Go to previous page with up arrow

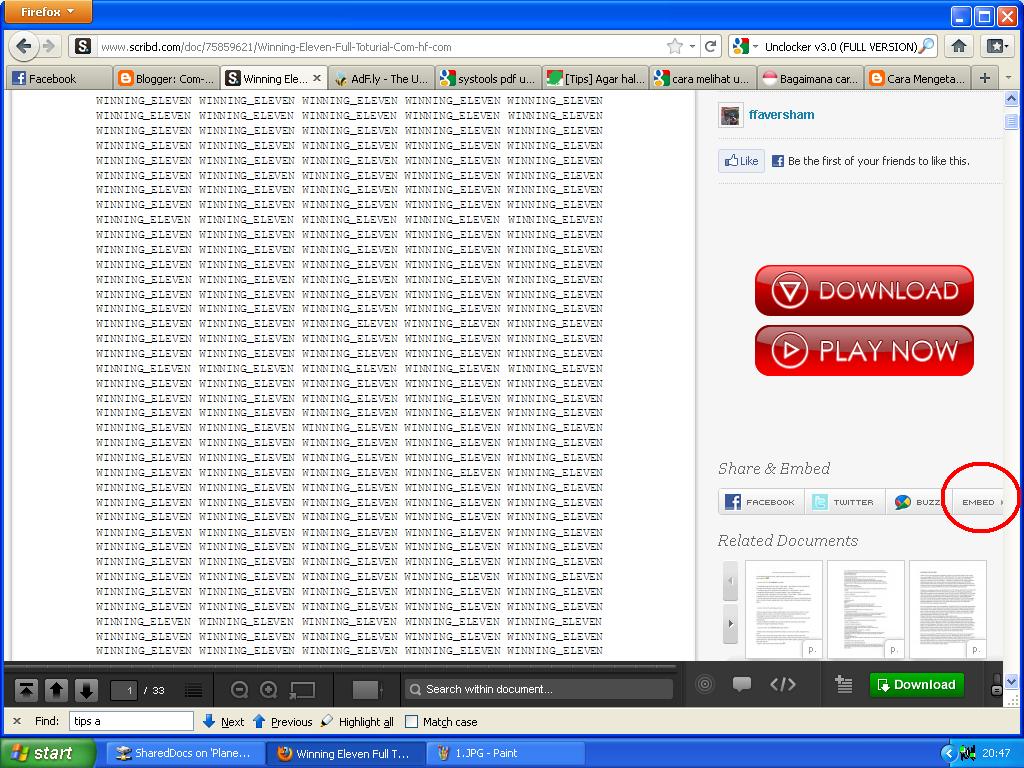click(56, 690)
